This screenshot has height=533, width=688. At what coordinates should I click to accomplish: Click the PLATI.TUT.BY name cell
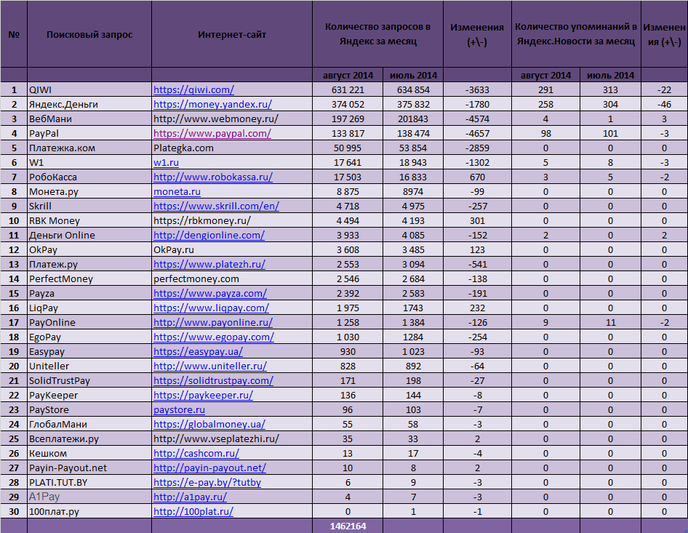(90, 482)
